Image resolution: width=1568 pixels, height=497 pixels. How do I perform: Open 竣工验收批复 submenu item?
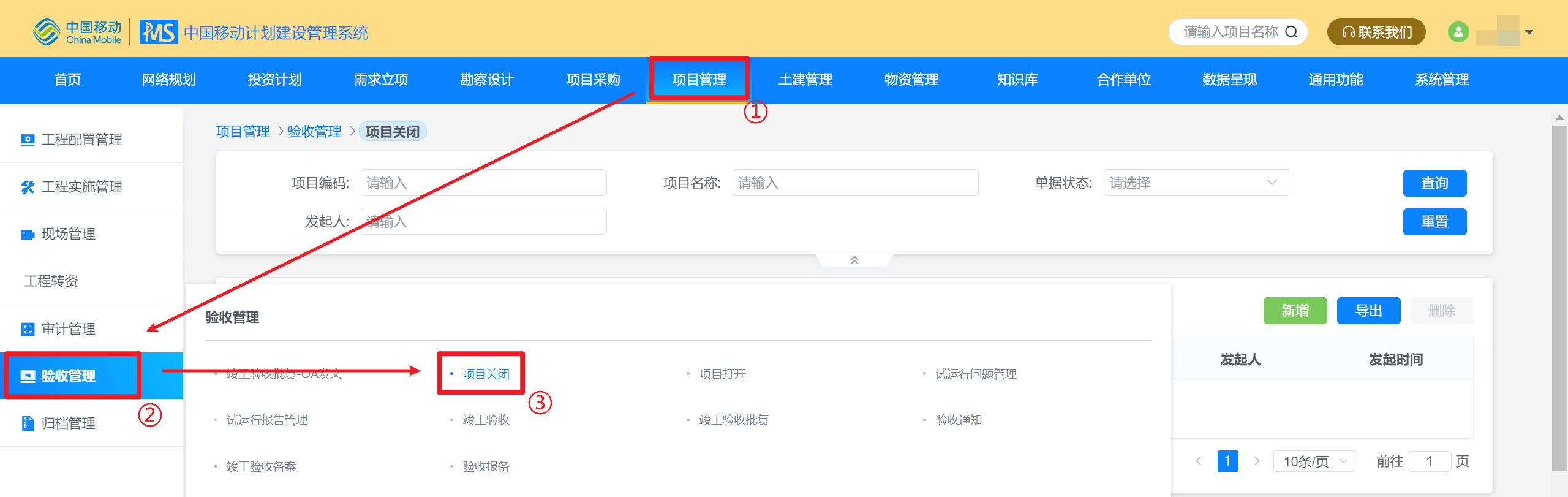734,420
